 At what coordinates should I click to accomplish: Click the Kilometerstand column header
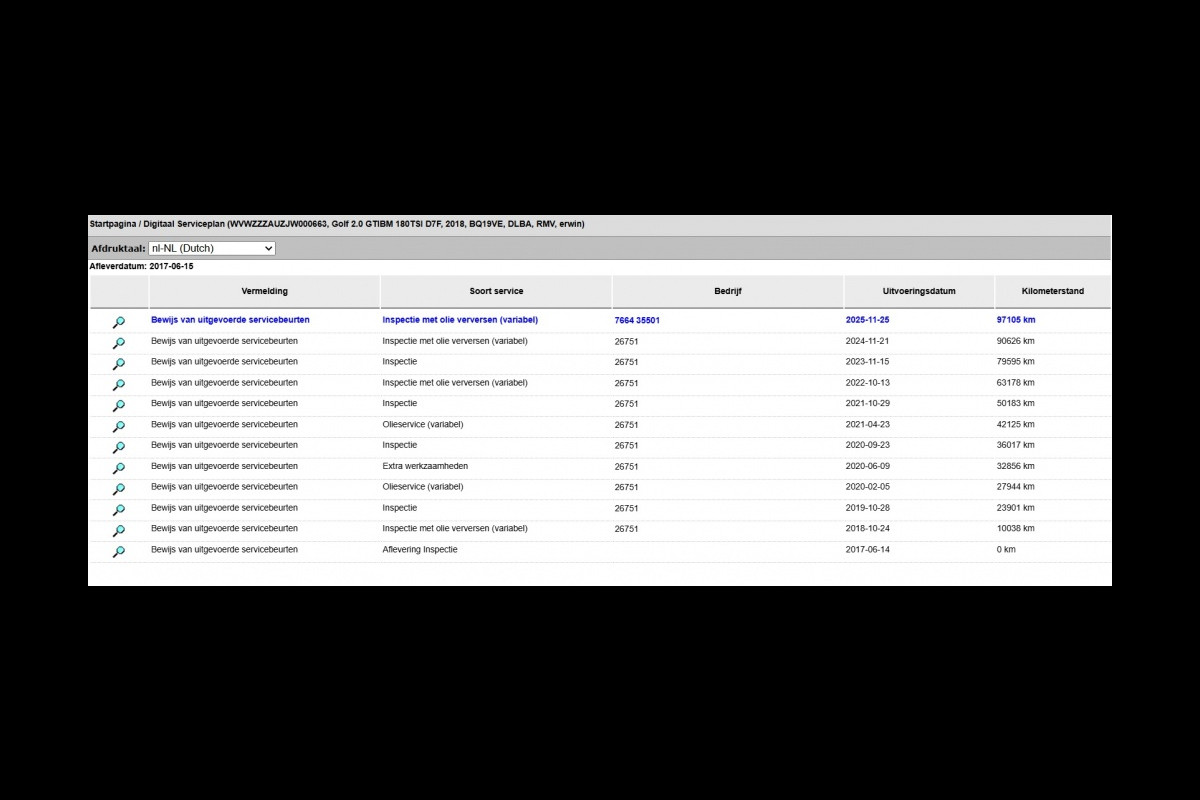[1052, 291]
